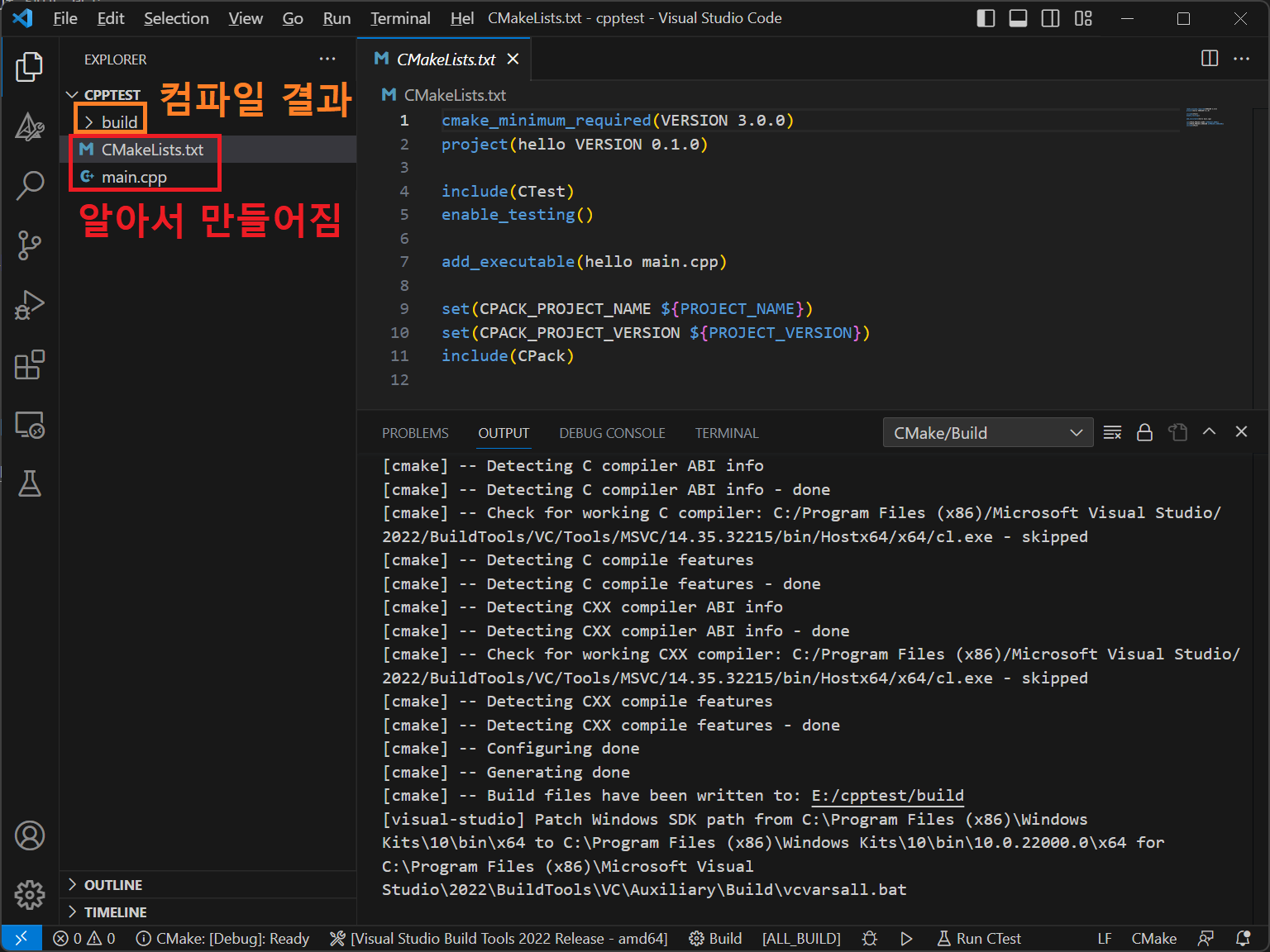Open the Testing flask view
The image size is (1270, 952).
pyautogui.click(x=30, y=483)
